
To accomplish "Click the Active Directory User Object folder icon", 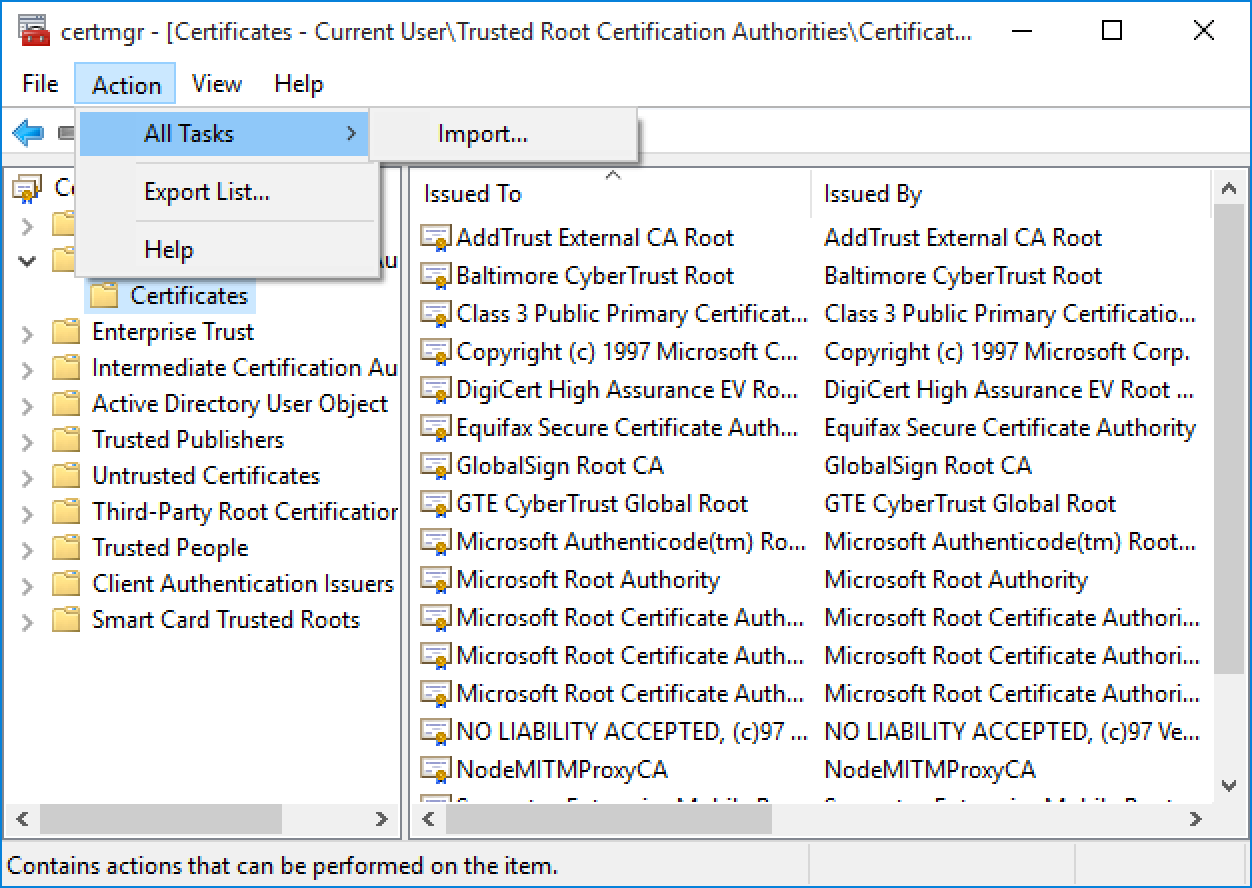I will pyautogui.click(x=66, y=404).
